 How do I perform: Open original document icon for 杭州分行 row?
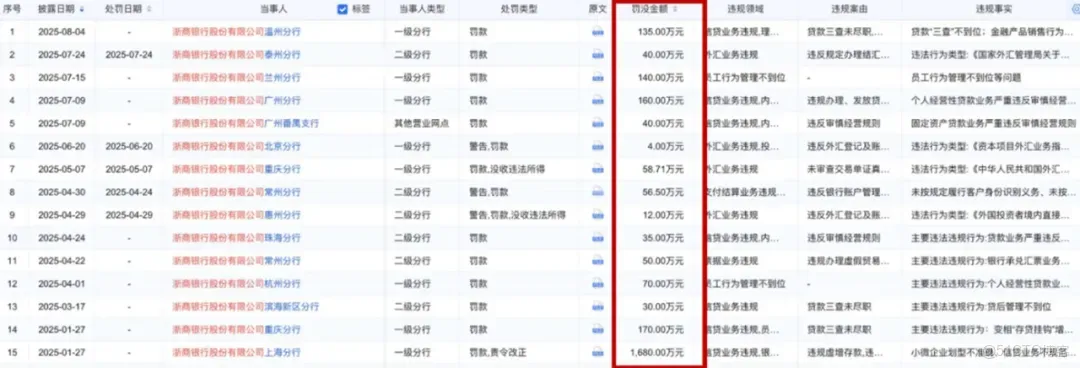(598, 283)
